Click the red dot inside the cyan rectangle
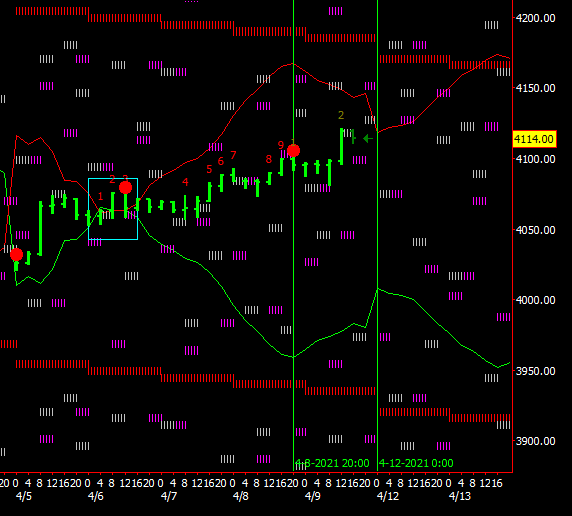The image size is (572, 516). pyautogui.click(x=125, y=188)
